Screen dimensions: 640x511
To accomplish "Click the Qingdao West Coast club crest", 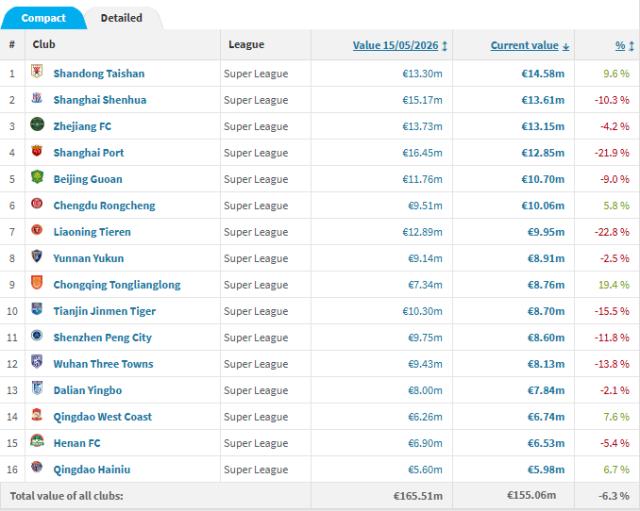I will 37,414.
